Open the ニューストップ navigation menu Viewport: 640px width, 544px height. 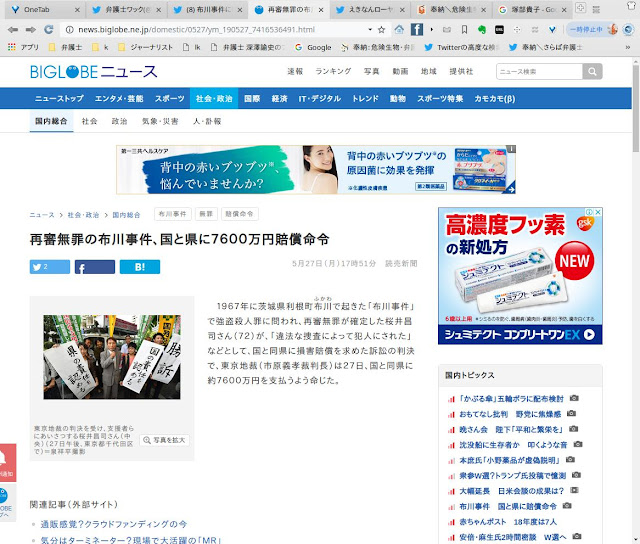tap(59, 98)
